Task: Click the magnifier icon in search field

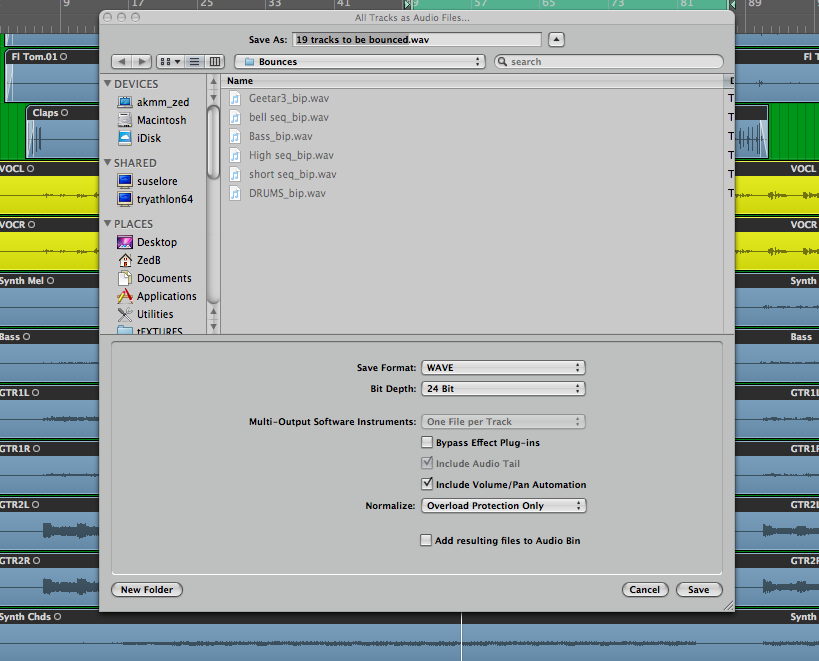Action: coord(502,62)
